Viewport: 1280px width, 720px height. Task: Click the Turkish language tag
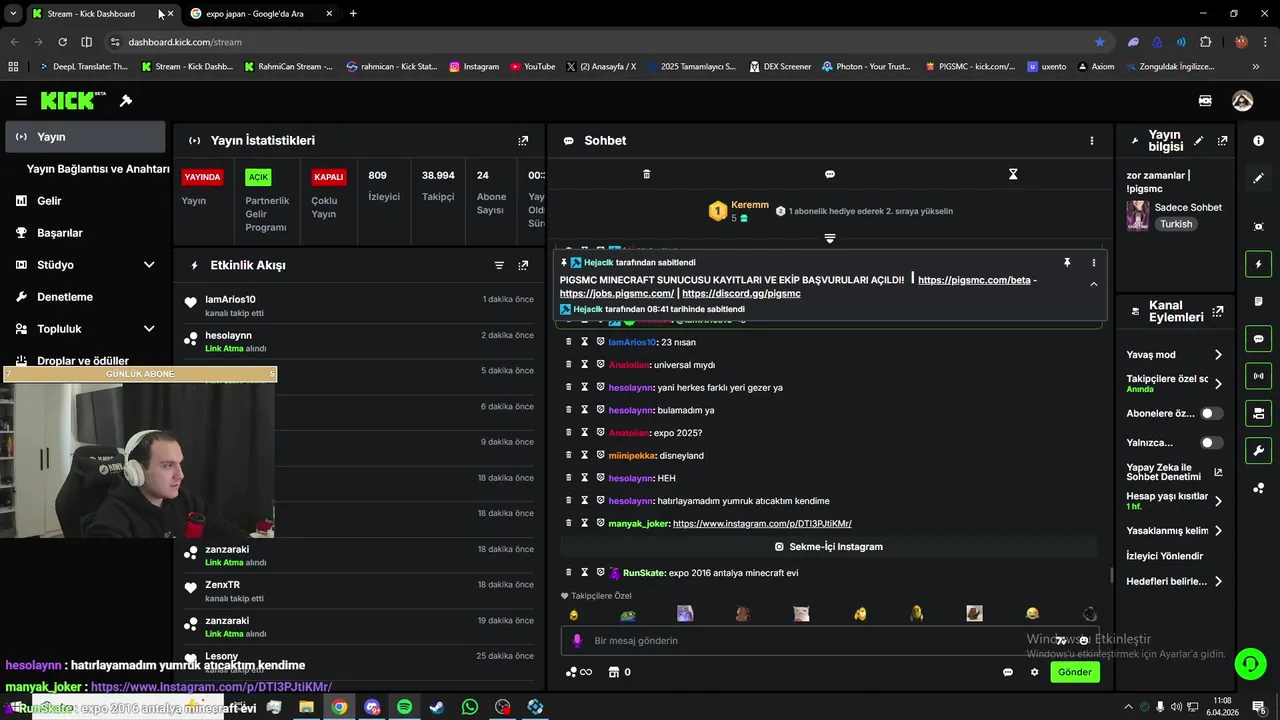[1176, 225]
